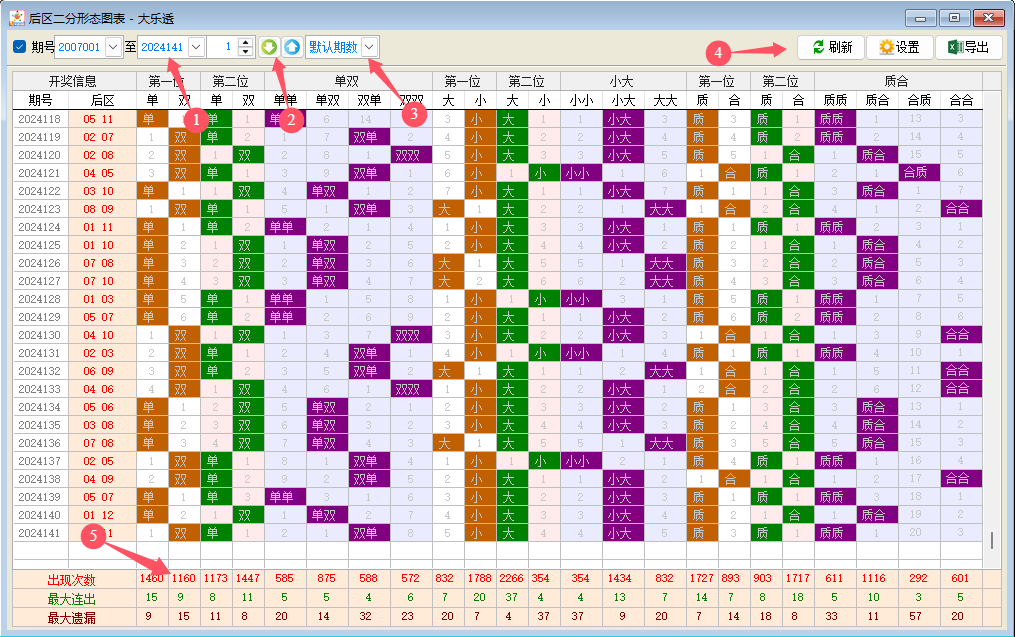Image resolution: width=1015 pixels, height=637 pixels.
Task: Click the 小小 cell in row 2024128
Action: point(581,299)
